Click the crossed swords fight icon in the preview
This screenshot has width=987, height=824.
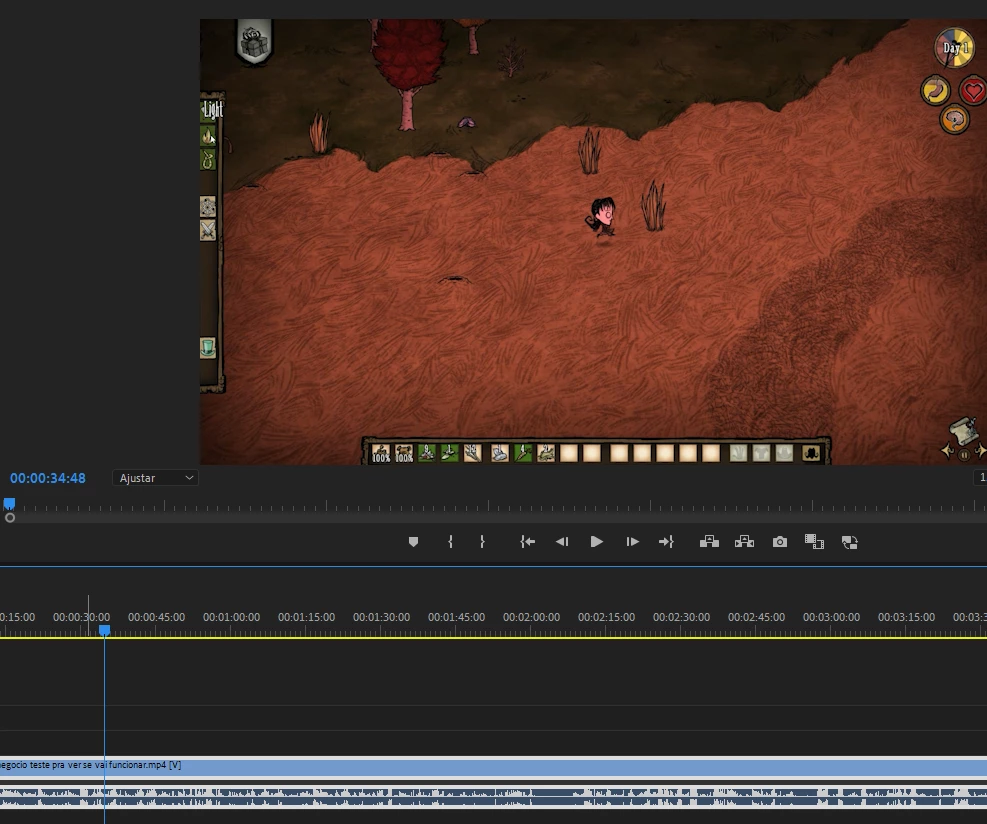pyautogui.click(x=208, y=230)
